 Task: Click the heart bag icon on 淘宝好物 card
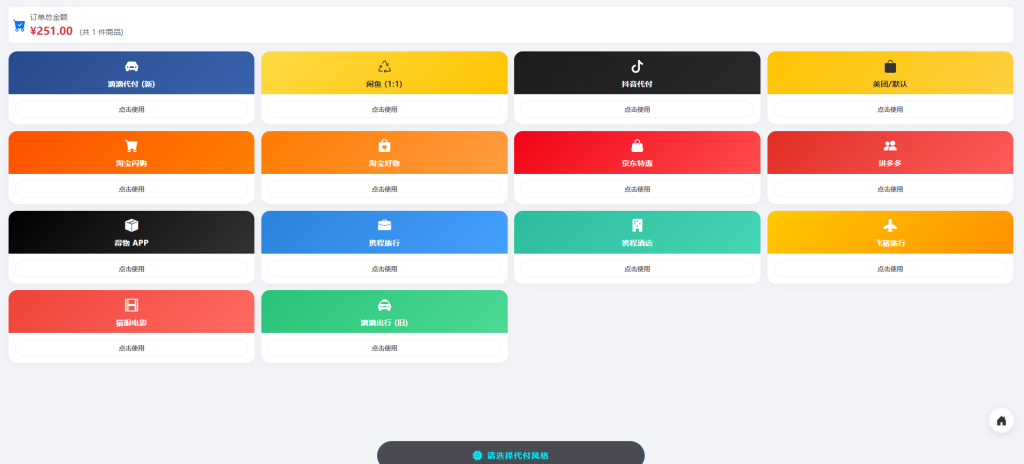click(385, 146)
